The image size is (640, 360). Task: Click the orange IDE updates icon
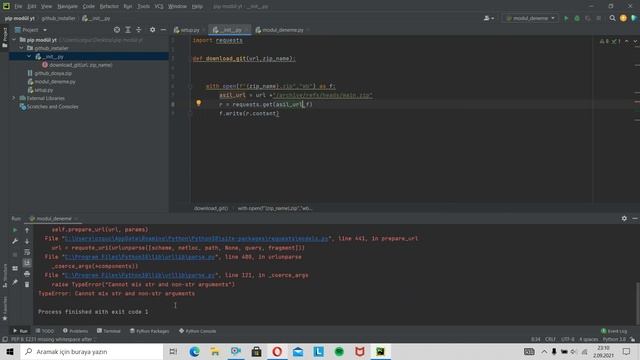(x=623, y=18)
